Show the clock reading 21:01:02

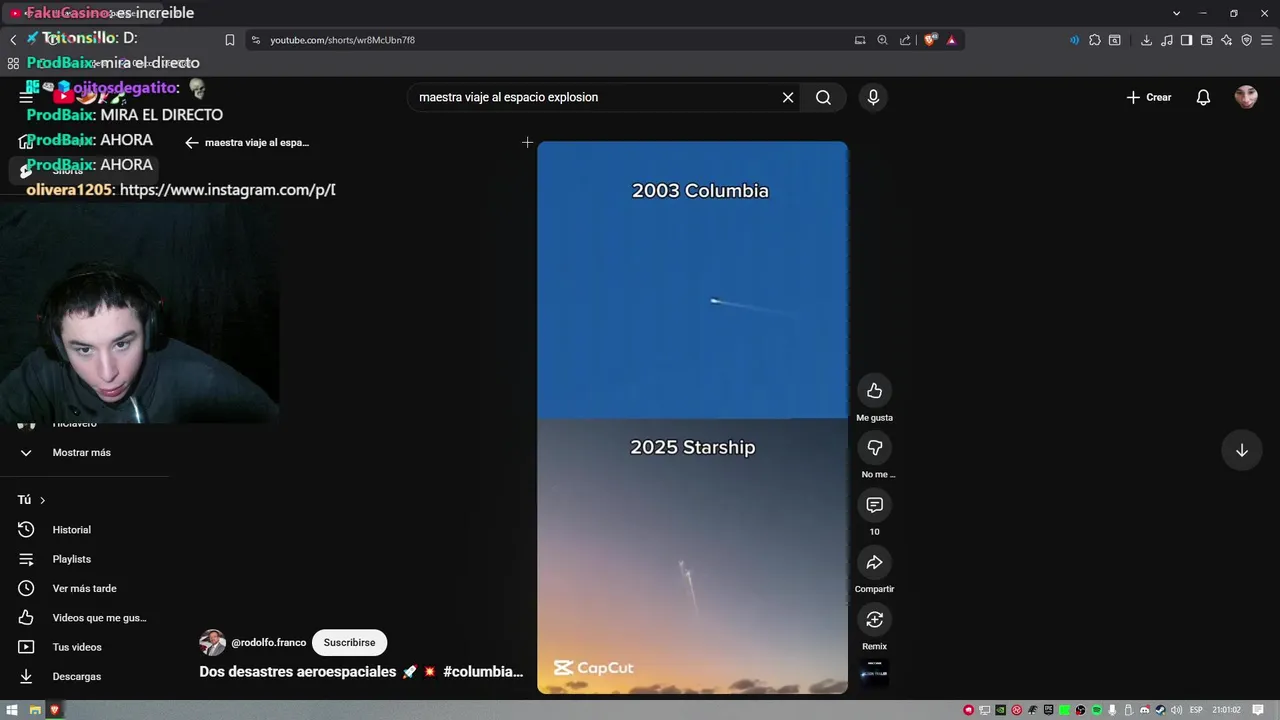click(x=1226, y=710)
